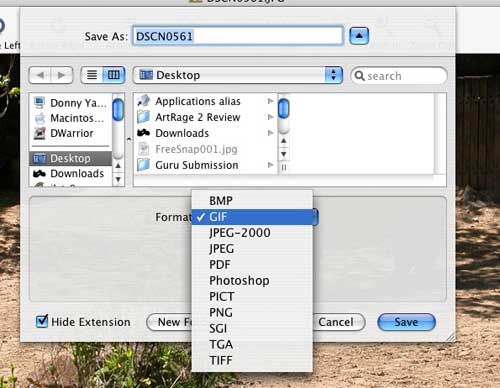Switch to list view

pos(92,75)
